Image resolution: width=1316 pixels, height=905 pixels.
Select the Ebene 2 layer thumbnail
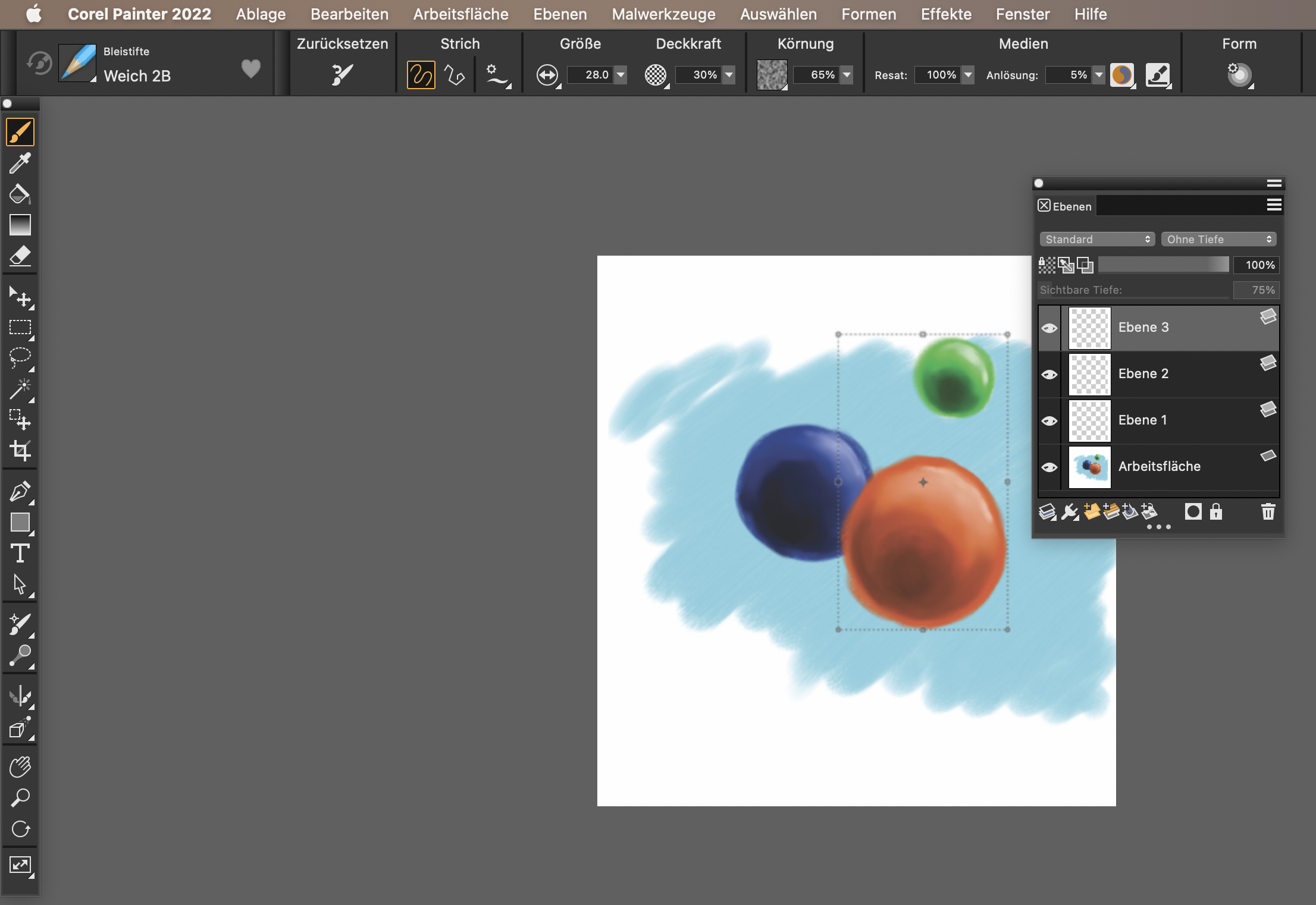(x=1089, y=375)
